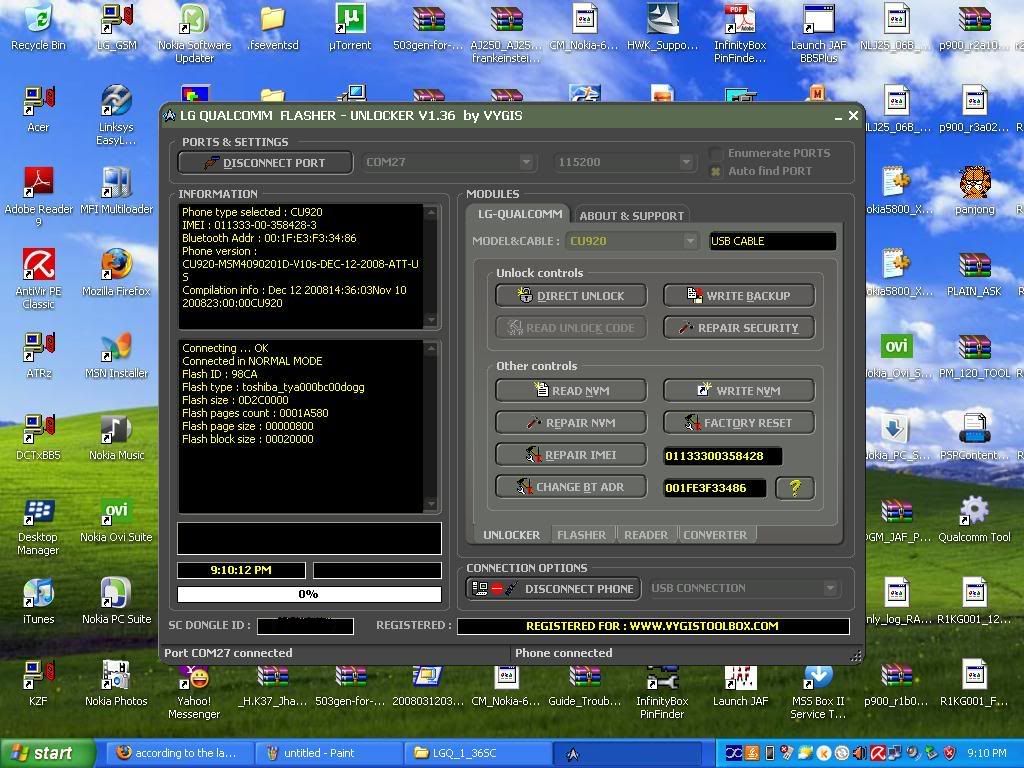Click the REPAIR SECURITY button

pos(739,328)
